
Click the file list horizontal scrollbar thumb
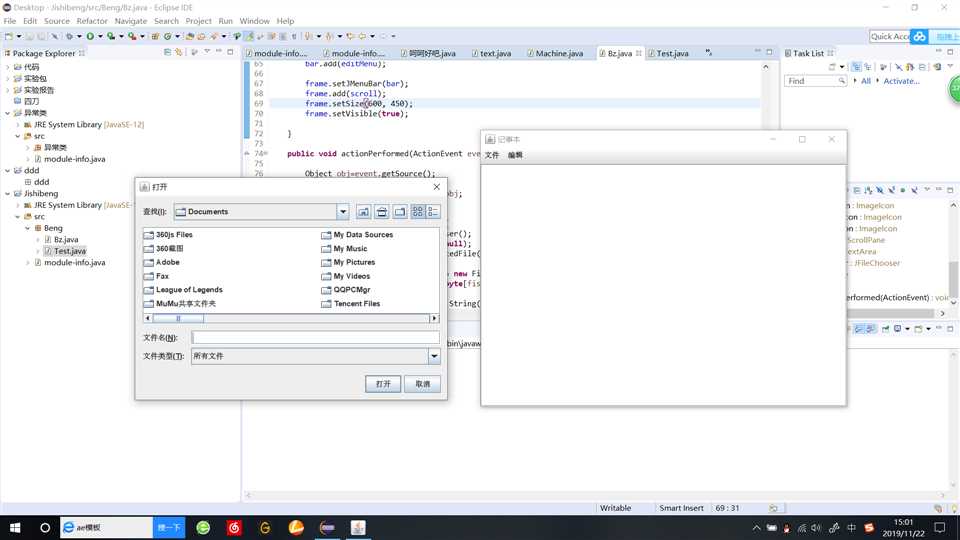[178, 318]
